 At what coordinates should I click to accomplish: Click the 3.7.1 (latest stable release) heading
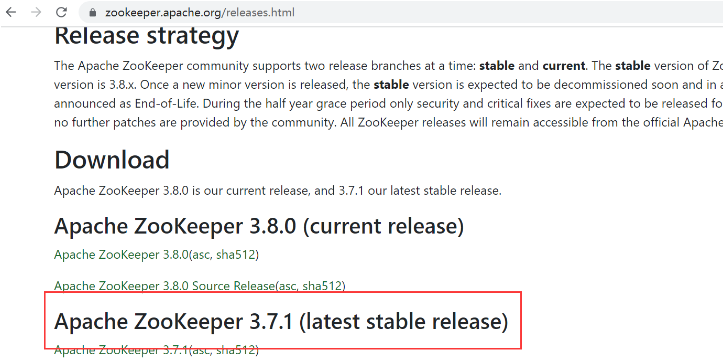click(281, 322)
